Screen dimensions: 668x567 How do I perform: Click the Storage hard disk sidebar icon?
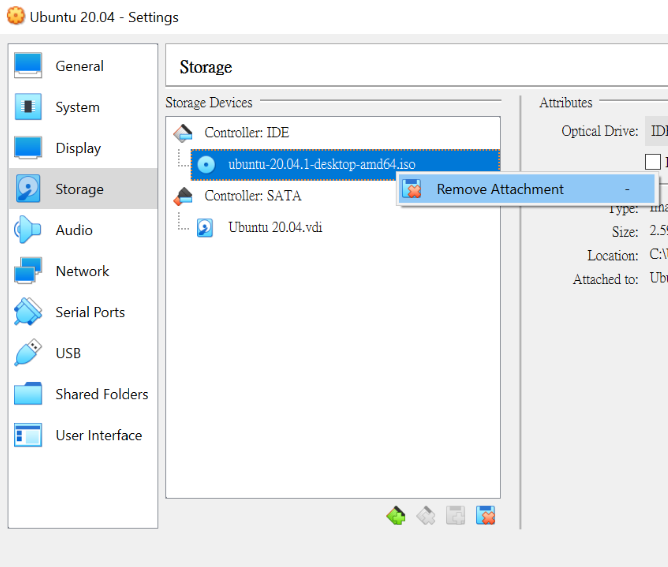[x=28, y=188]
